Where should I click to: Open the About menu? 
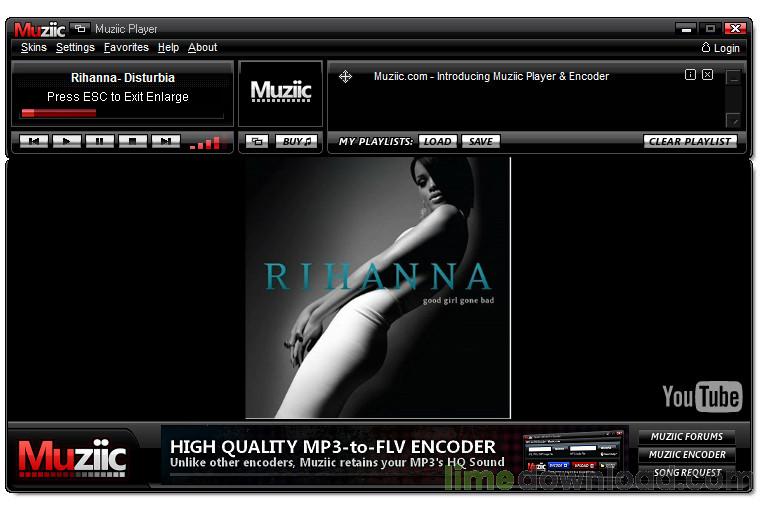point(203,48)
